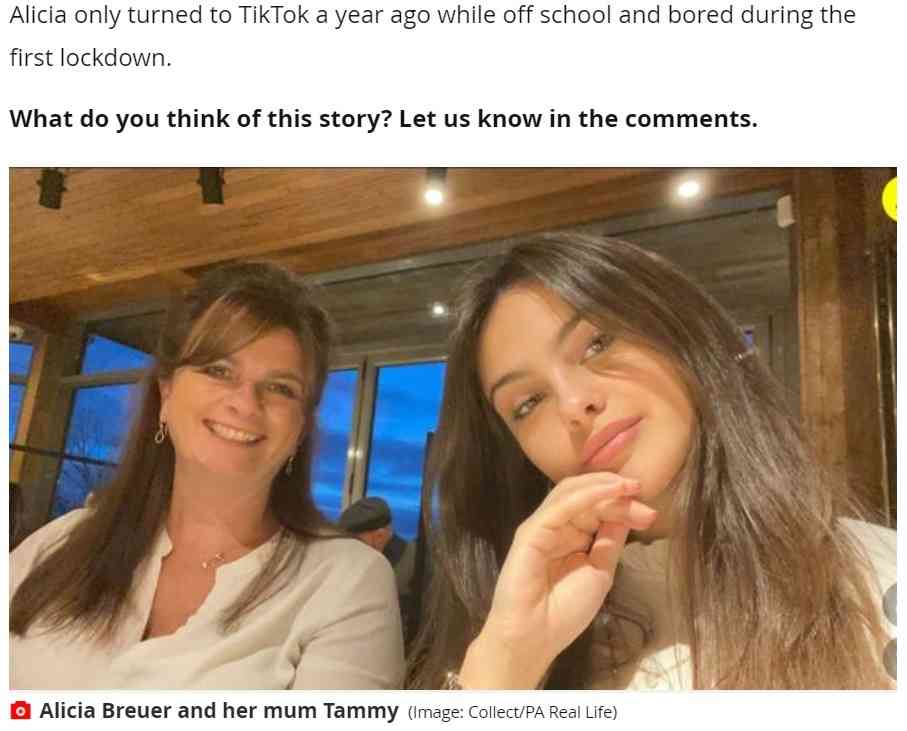Click the words 'first lockdown.' in the paragraph
The width and height of the screenshot is (907, 731).
pyautogui.click(x=91, y=58)
